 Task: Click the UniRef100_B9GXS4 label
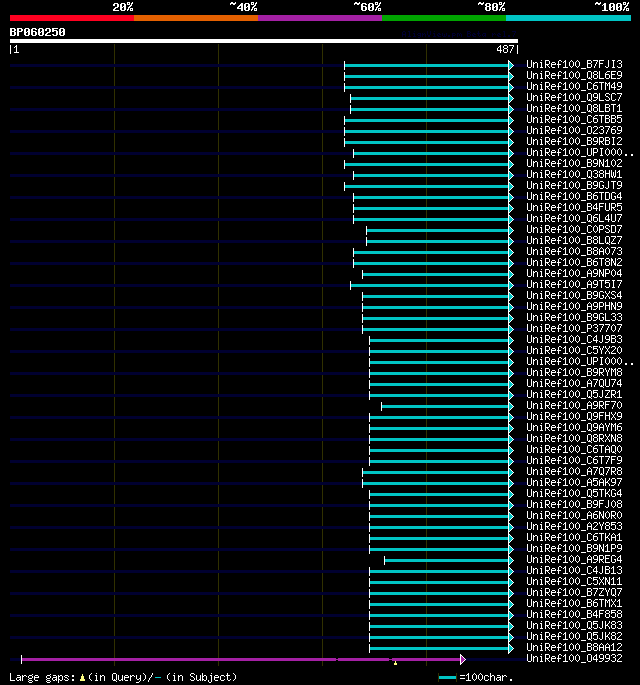pyautogui.click(x=574, y=296)
